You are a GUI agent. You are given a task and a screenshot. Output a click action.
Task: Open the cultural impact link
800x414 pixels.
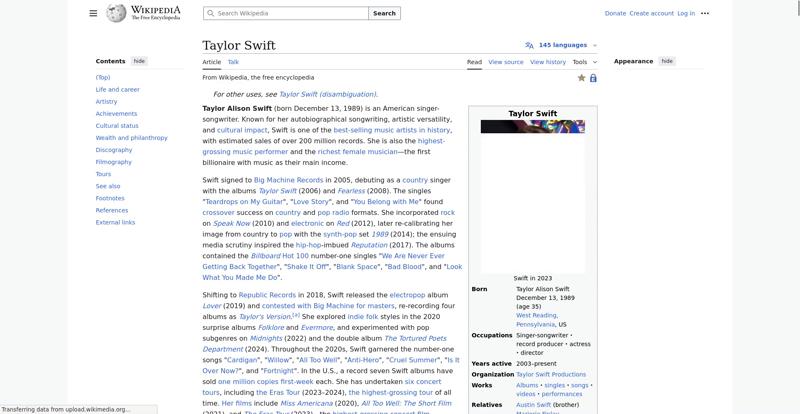pos(242,130)
